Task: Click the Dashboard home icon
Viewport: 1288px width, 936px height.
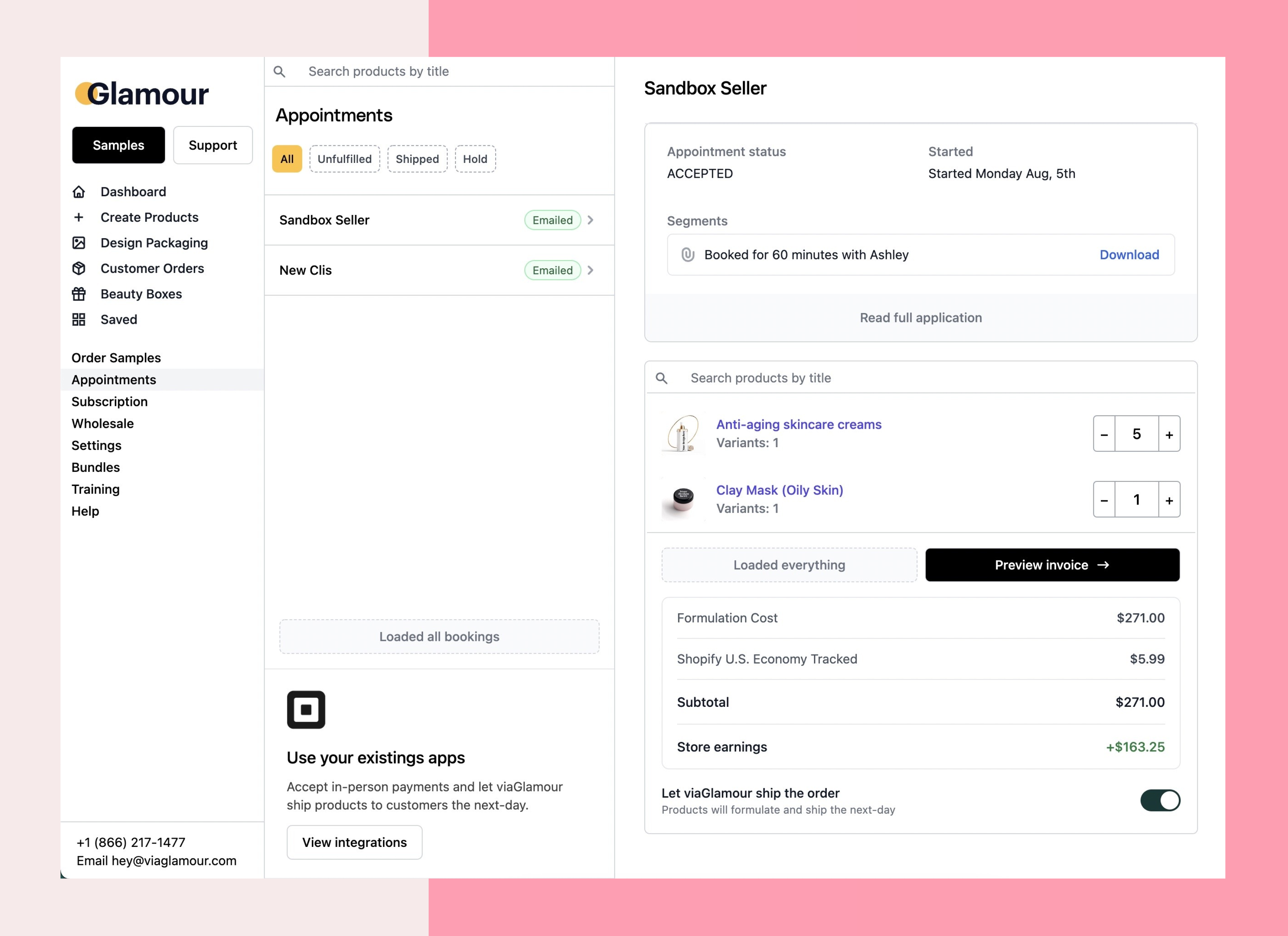Action: pos(79,192)
